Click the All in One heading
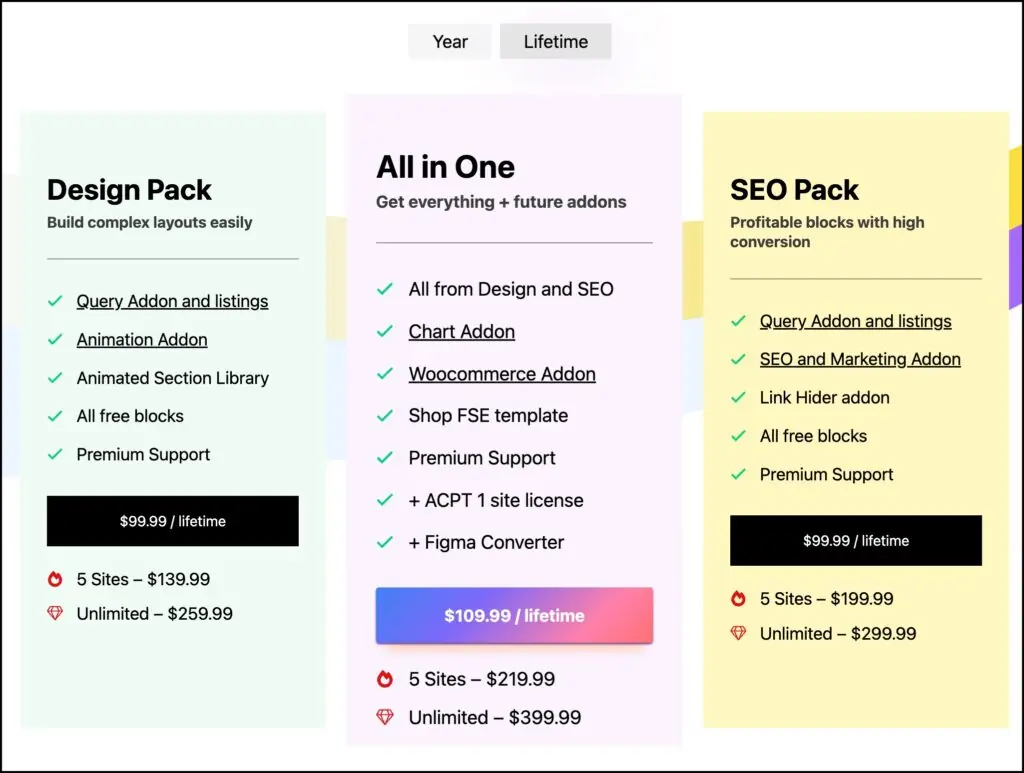Image resolution: width=1024 pixels, height=773 pixels. (445, 167)
